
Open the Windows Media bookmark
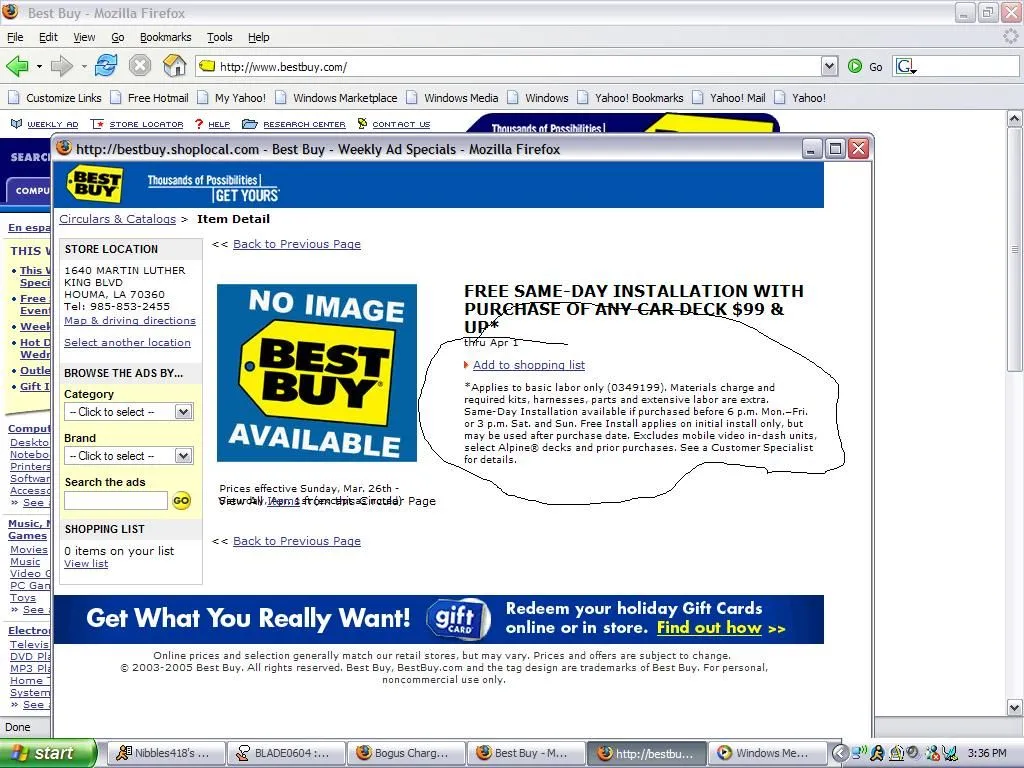[x=453, y=98]
